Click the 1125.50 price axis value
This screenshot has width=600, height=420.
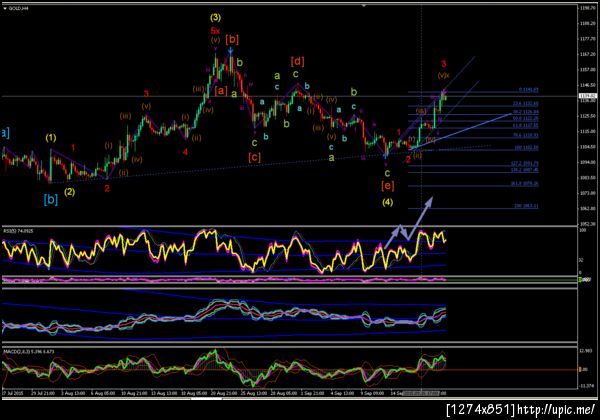[x=588, y=116]
